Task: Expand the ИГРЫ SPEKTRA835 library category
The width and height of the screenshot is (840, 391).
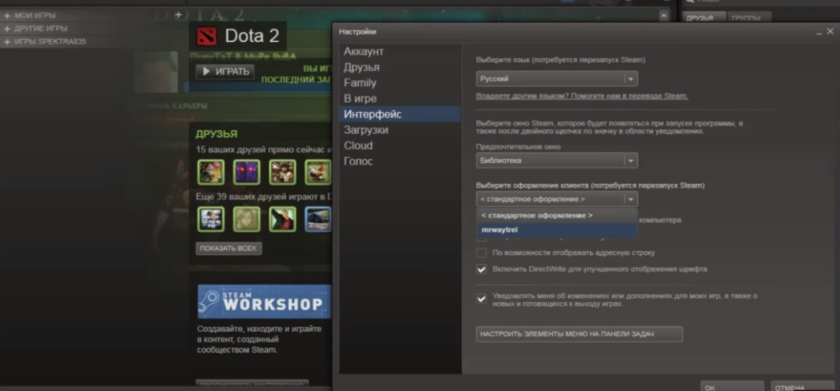Action: click(50, 42)
